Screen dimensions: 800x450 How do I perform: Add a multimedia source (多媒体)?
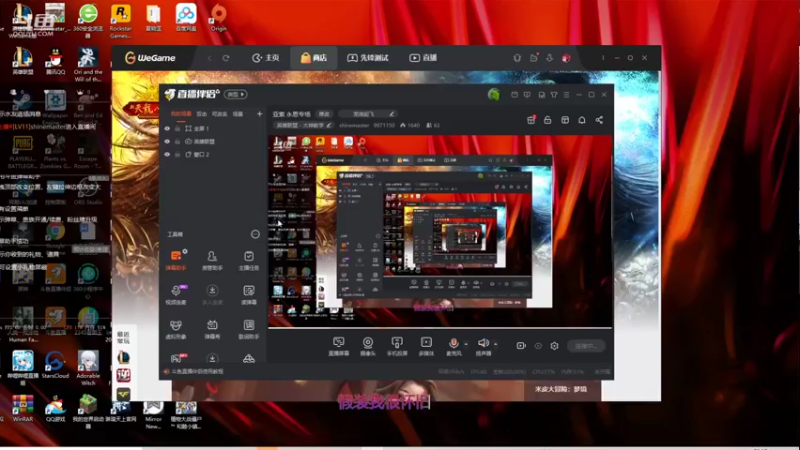point(426,346)
